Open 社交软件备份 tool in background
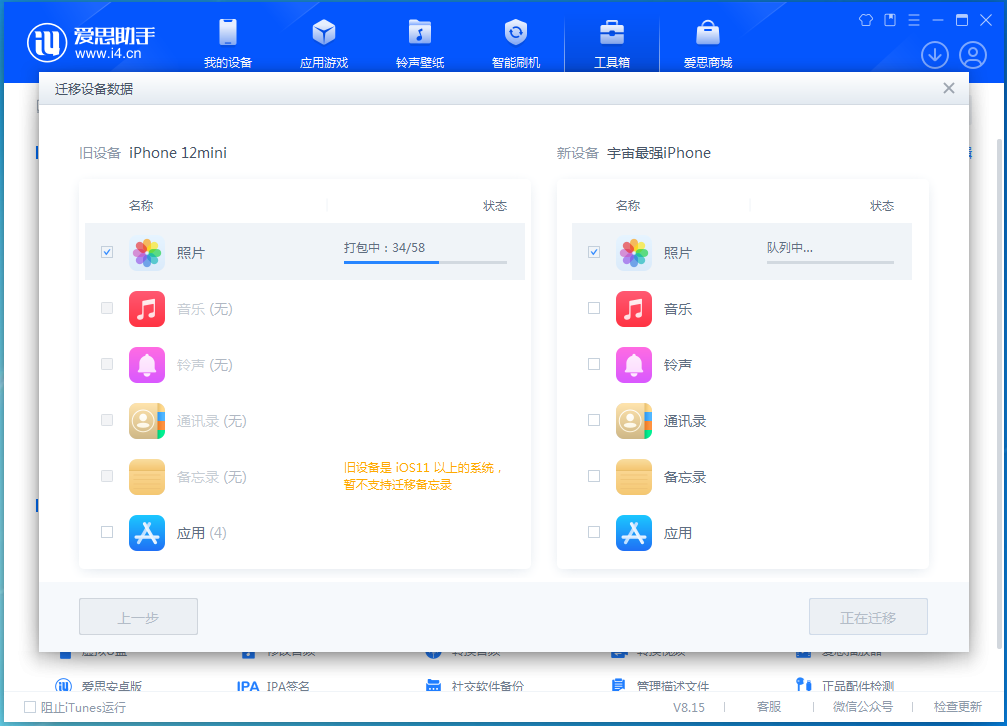Screen dimensions: 1007x726 (475, 686)
